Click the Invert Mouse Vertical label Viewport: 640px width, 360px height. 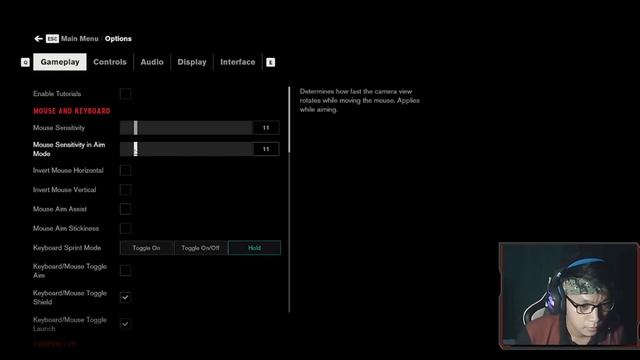[64, 189]
